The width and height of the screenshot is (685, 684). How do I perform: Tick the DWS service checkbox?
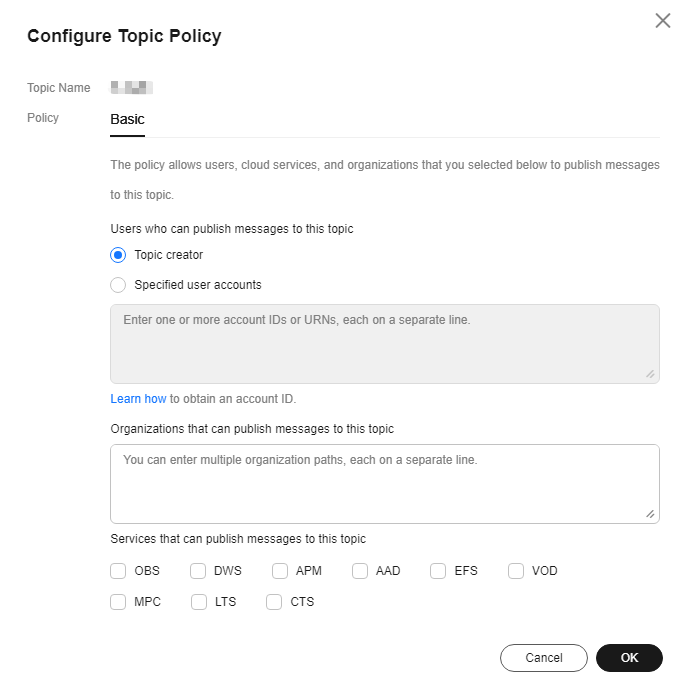pyautogui.click(x=198, y=571)
